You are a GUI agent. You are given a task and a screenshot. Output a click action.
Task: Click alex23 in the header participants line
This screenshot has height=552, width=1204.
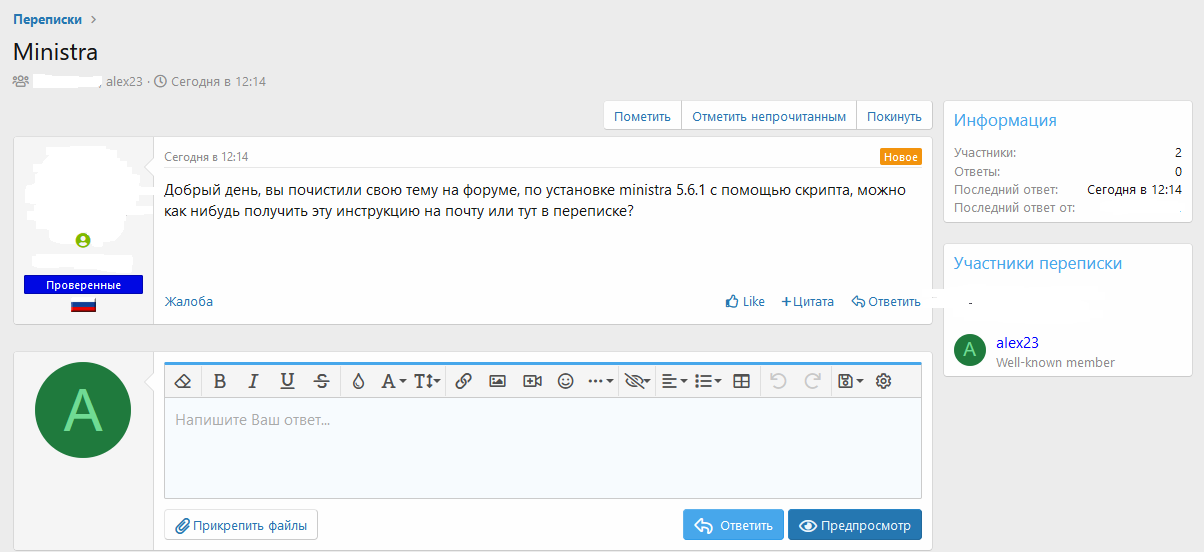[x=124, y=81]
